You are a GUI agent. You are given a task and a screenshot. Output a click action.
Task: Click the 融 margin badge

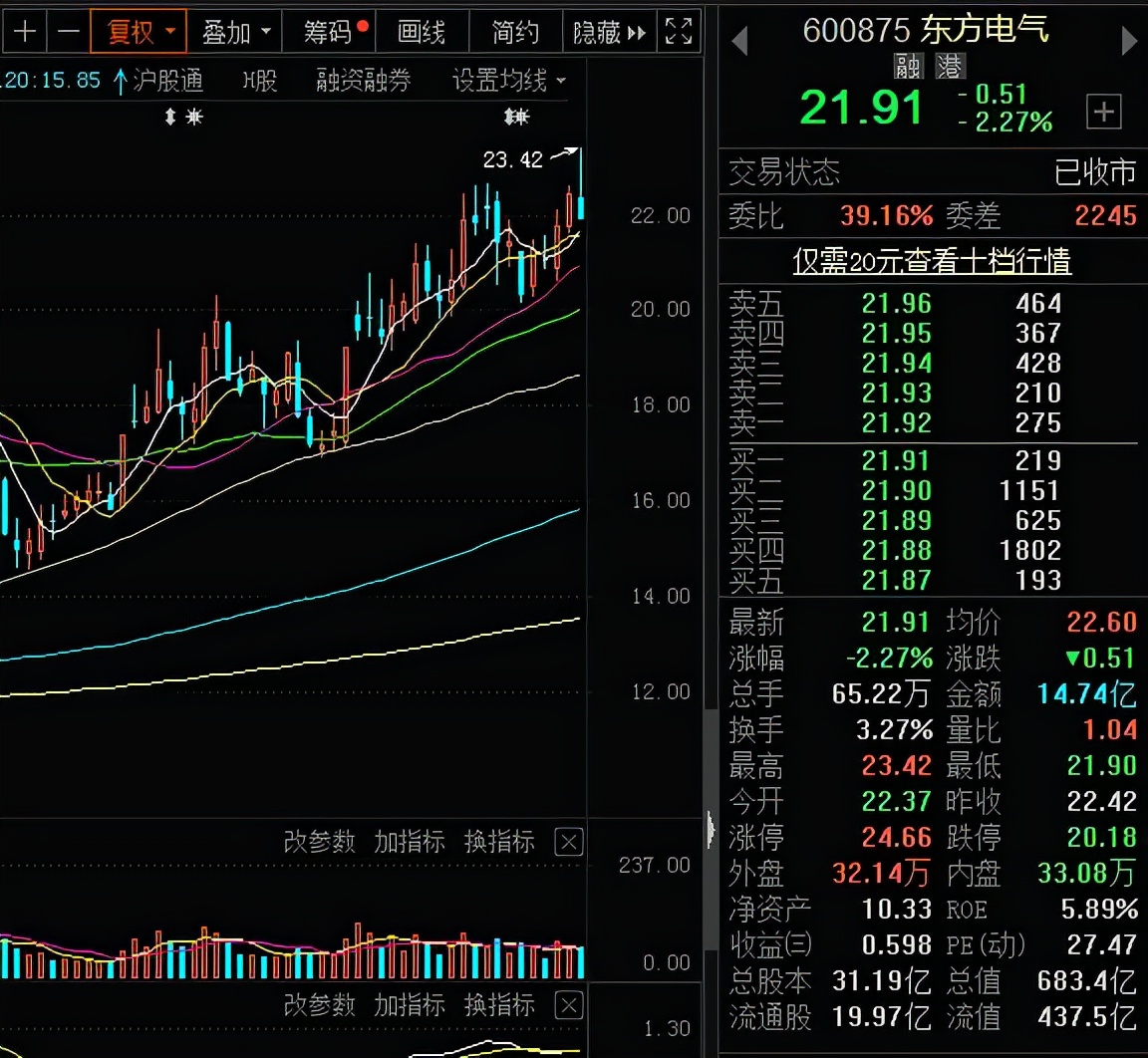pos(908,67)
